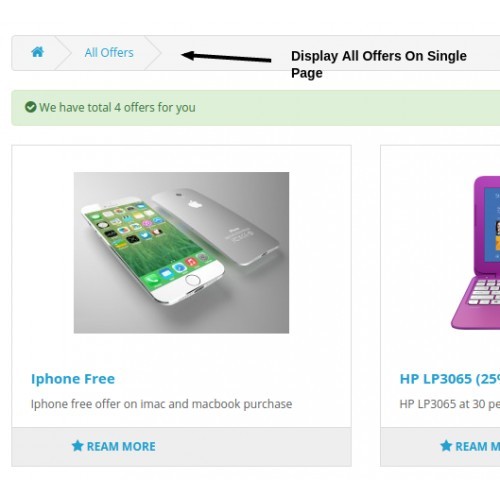Click the green checkmark icon in the alert

click(x=31, y=107)
